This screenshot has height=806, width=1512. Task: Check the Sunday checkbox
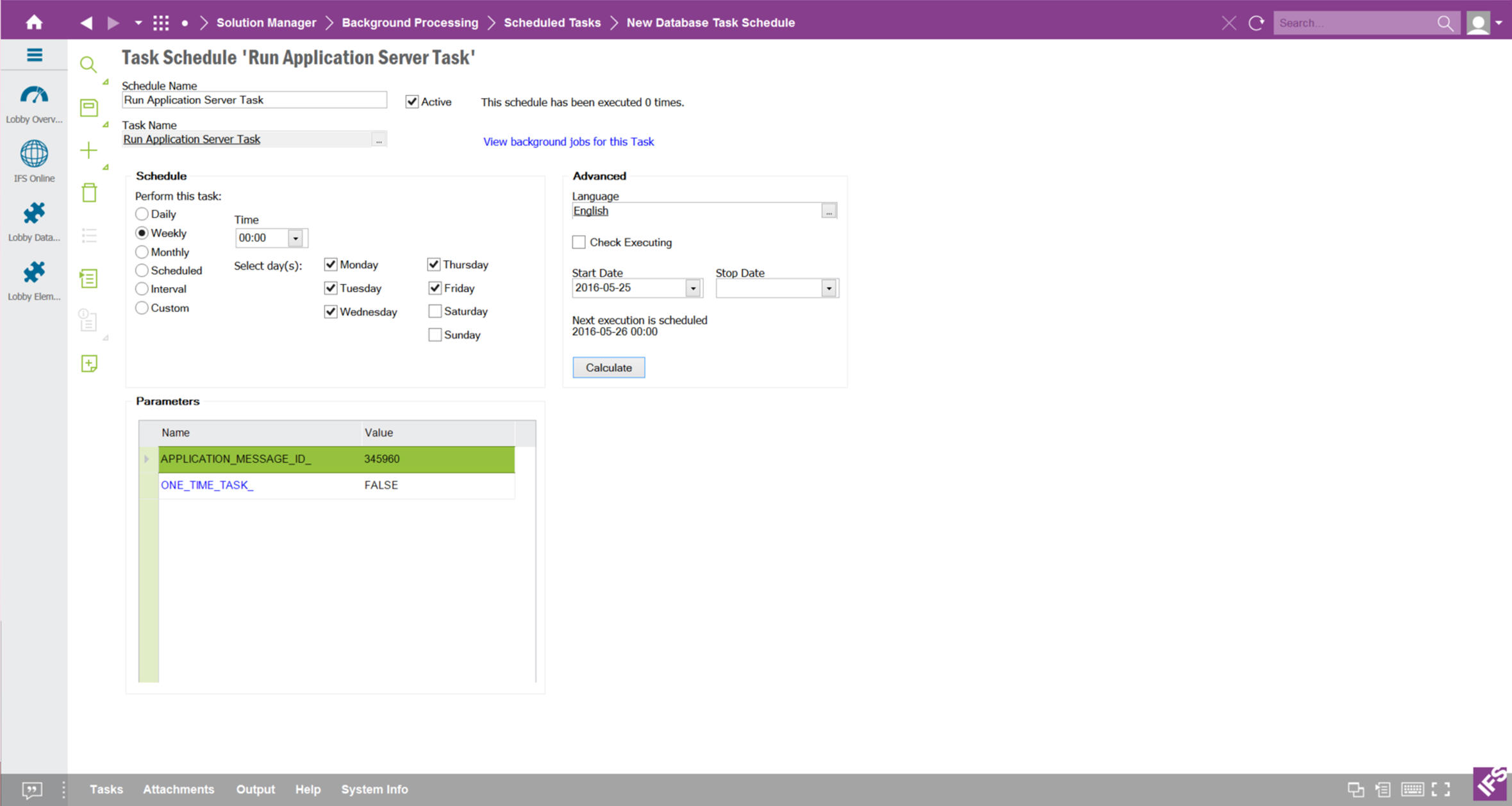tap(435, 335)
